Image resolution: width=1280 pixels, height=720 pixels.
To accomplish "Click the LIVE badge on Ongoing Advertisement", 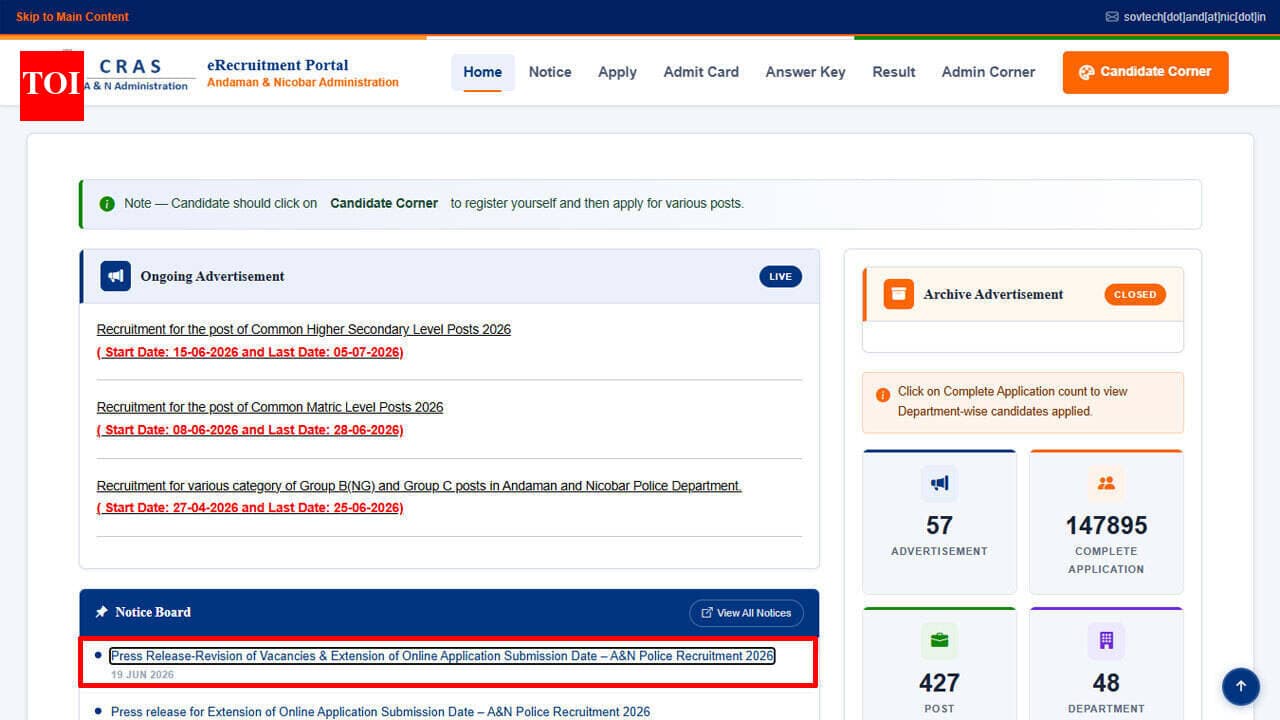I will point(781,277).
